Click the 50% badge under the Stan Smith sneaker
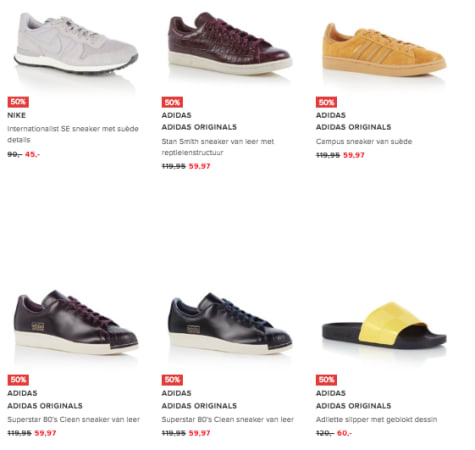Image resolution: width=475 pixels, height=450 pixels. click(x=172, y=102)
